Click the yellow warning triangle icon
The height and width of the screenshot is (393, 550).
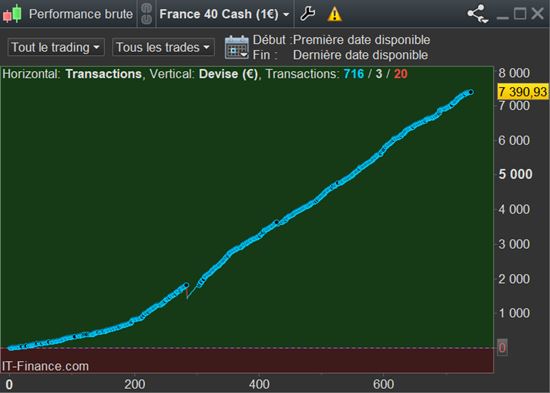click(334, 14)
